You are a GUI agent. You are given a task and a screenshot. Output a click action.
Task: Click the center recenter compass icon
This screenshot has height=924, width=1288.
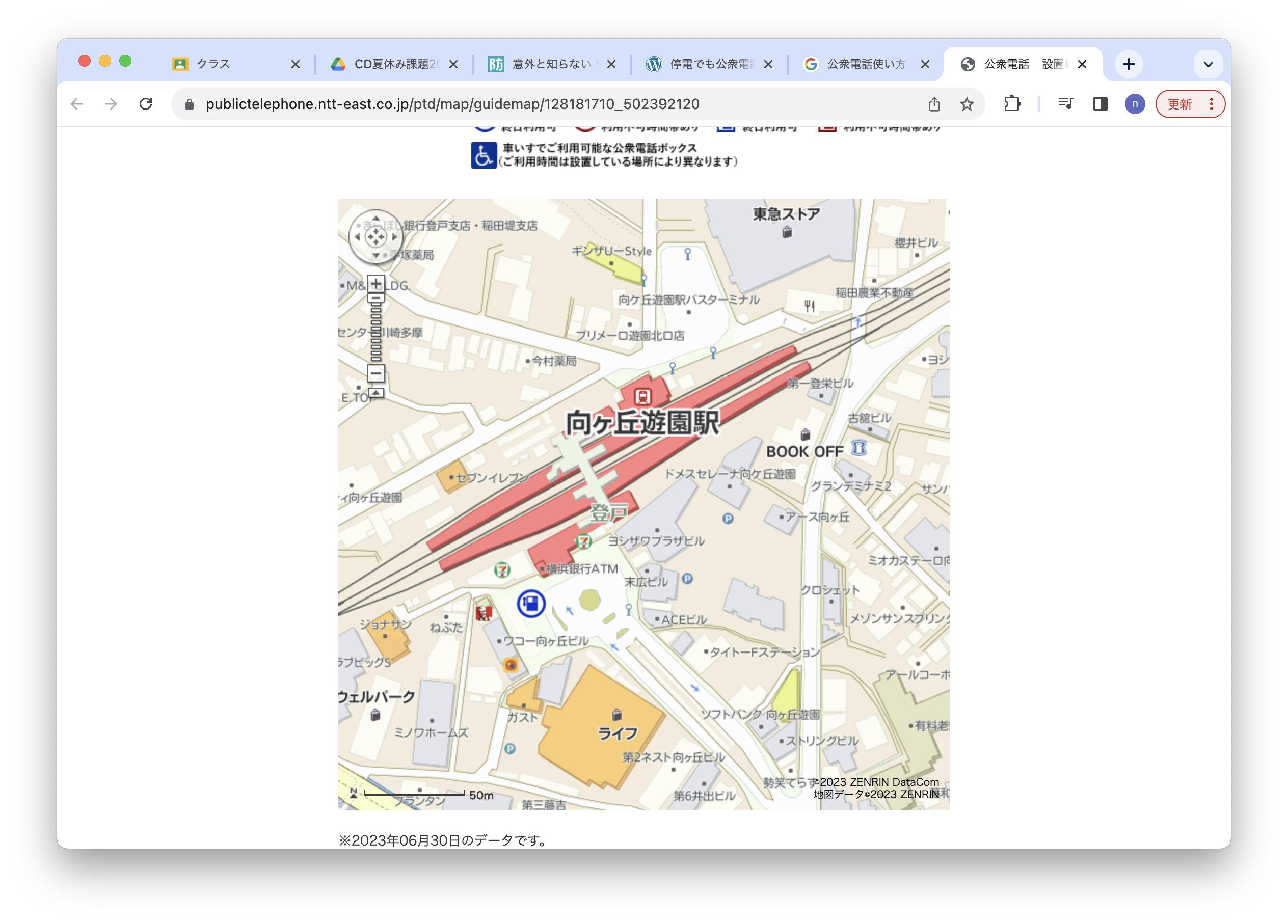(375, 237)
